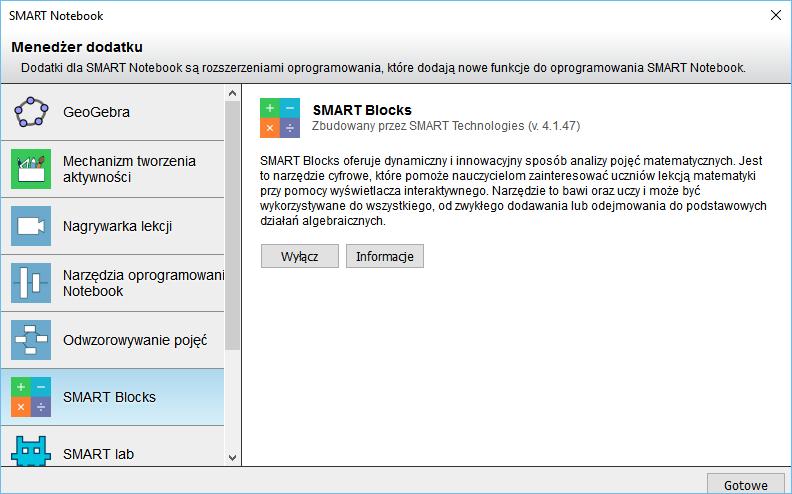Click the SMART Blocks icon in list

point(31,397)
